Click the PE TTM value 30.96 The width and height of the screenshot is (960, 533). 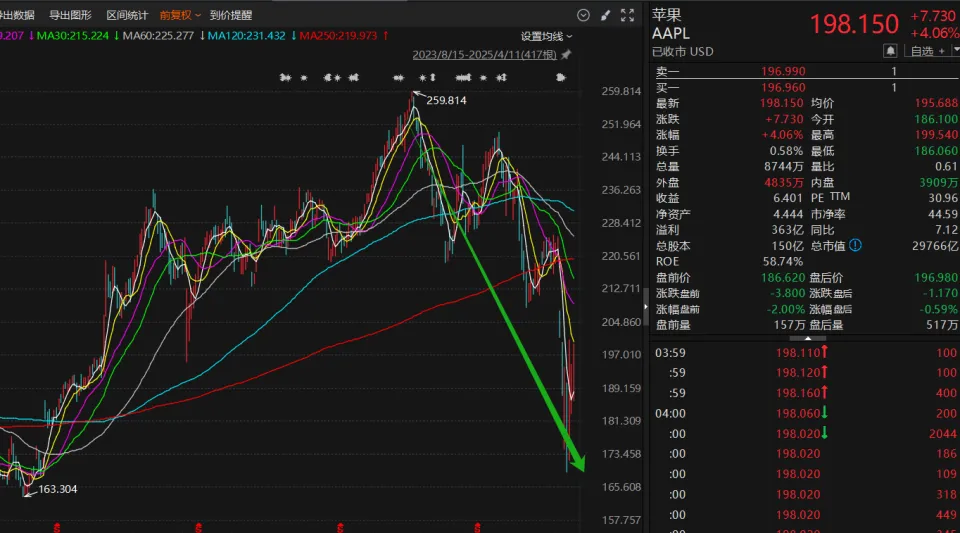(x=942, y=198)
